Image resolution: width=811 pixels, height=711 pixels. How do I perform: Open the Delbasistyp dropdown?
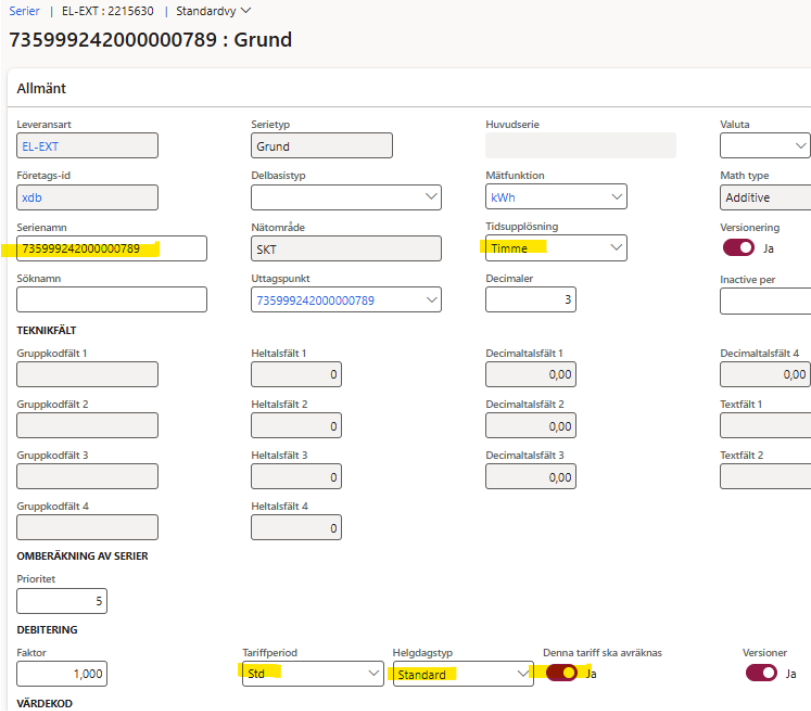(430, 197)
